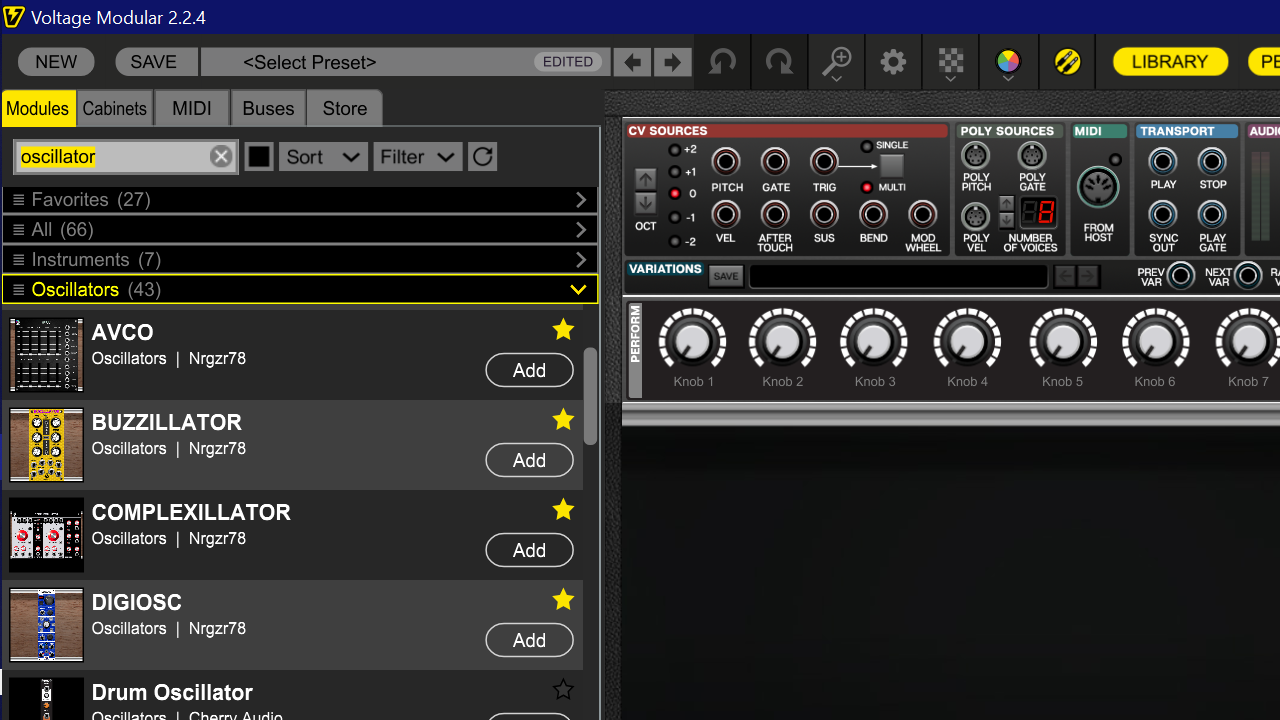Viewport: 1280px width, 720px height.
Task: Select the +2 octave LED
Action: point(675,150)
